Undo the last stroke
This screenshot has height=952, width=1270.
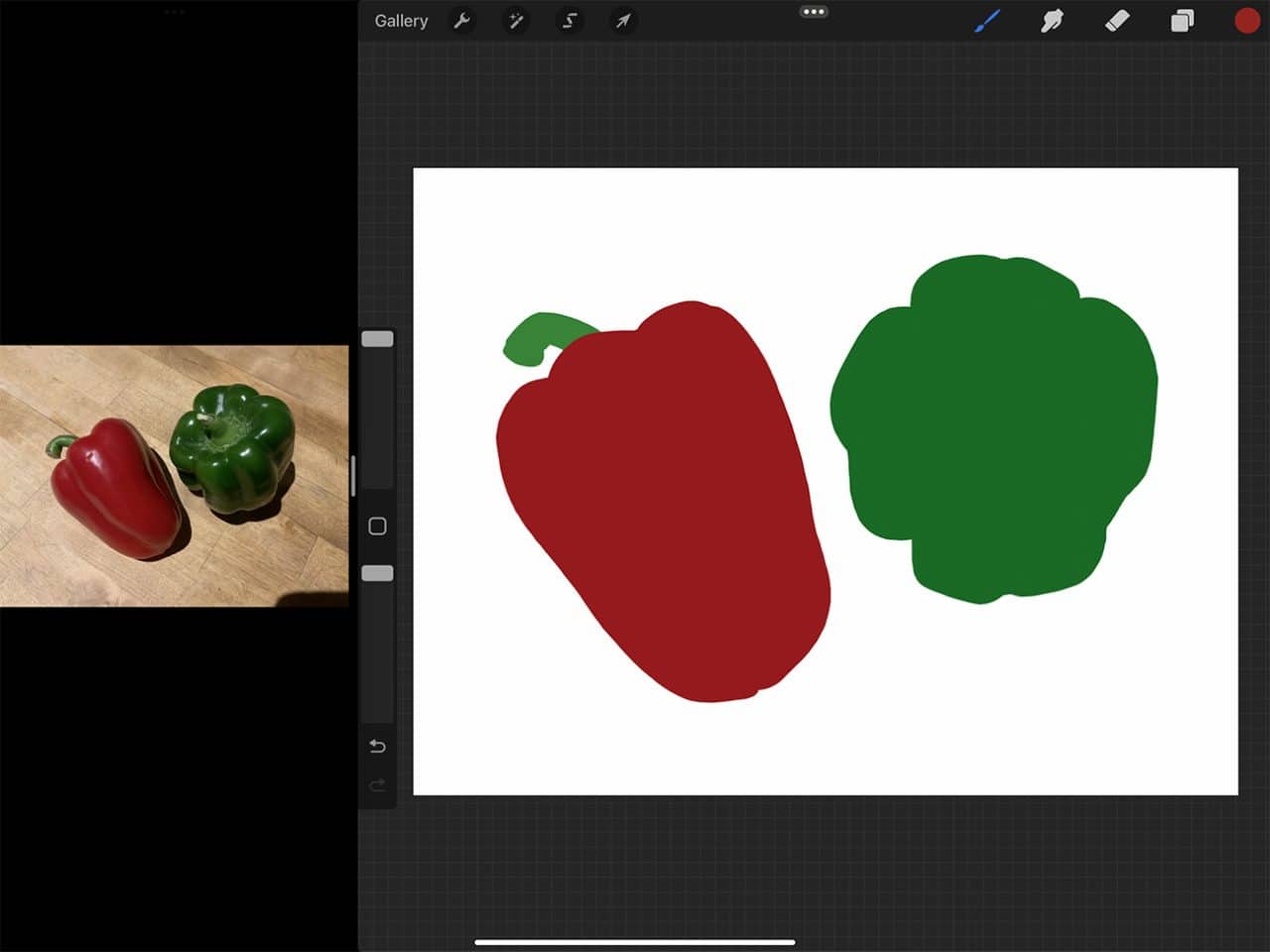point(377,746)
